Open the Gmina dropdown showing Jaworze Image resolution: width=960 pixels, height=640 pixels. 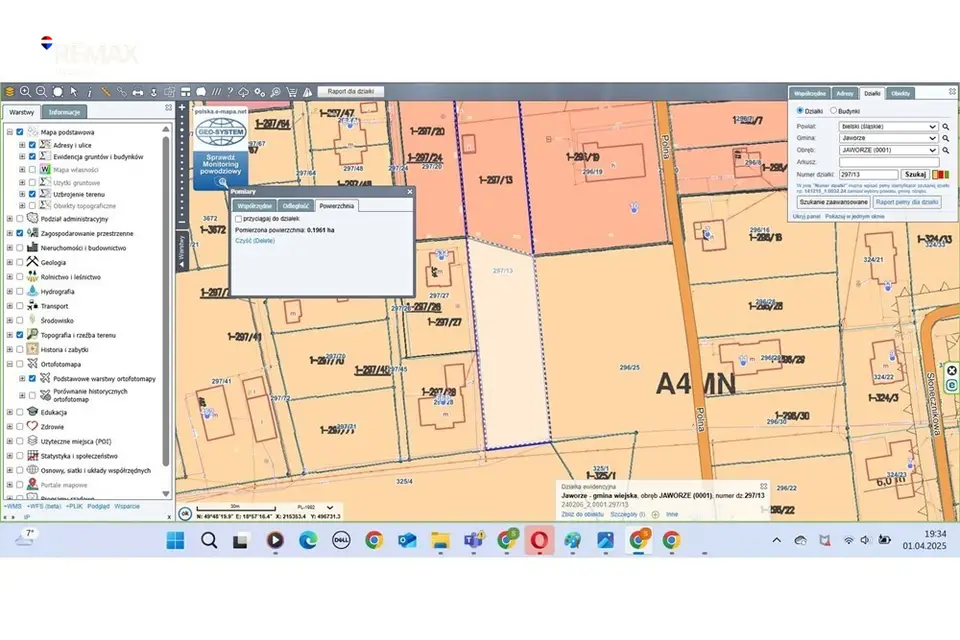pos(888,138)
